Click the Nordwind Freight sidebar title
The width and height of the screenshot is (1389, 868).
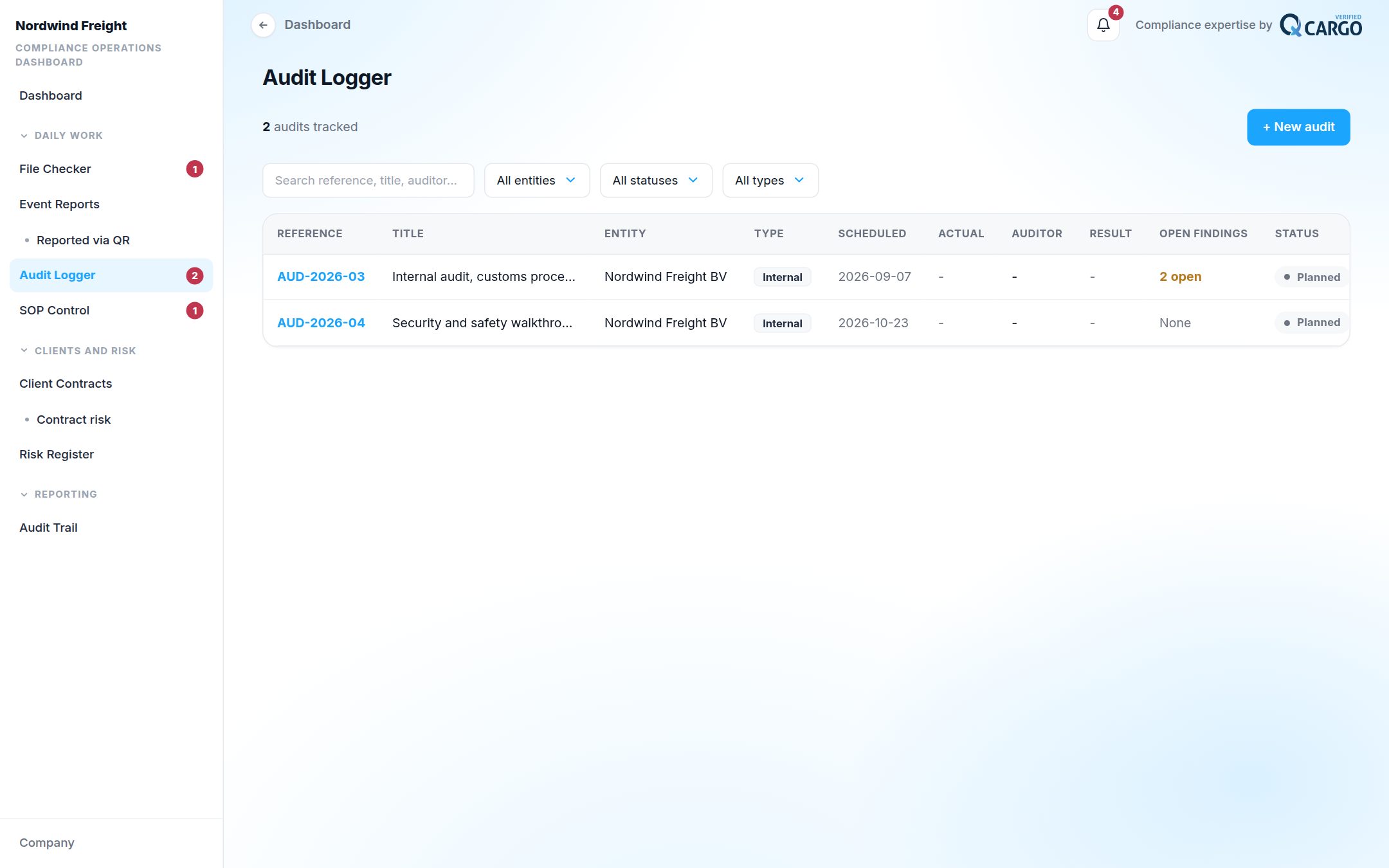click(71, 26)
